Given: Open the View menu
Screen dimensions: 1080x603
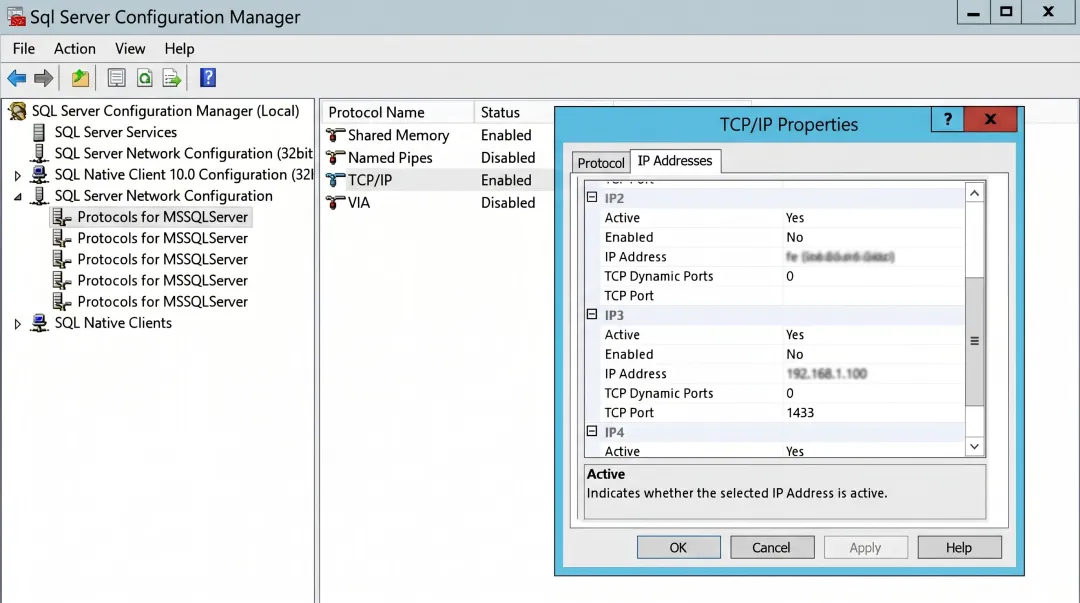Looking at the screenshot, I should (x=129, y=49).
